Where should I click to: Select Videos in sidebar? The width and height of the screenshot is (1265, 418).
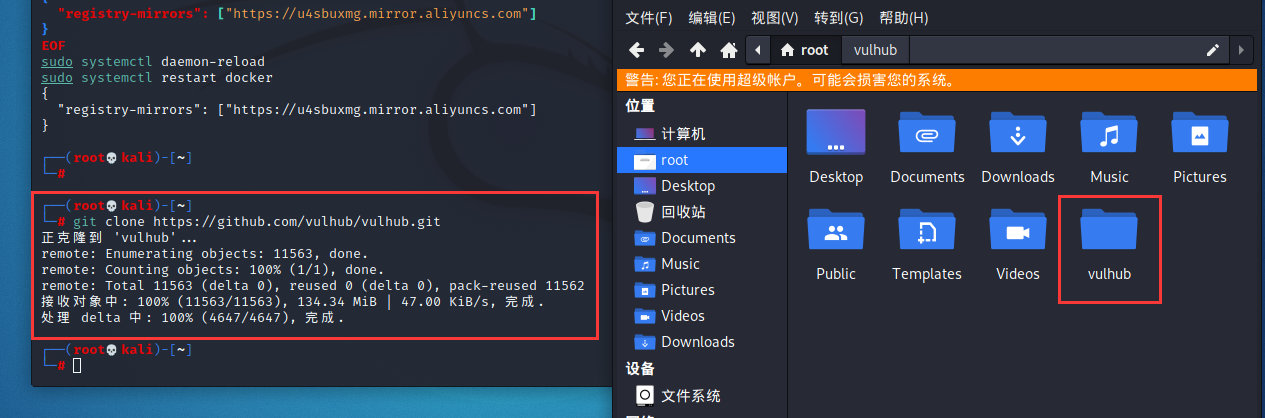700,316
